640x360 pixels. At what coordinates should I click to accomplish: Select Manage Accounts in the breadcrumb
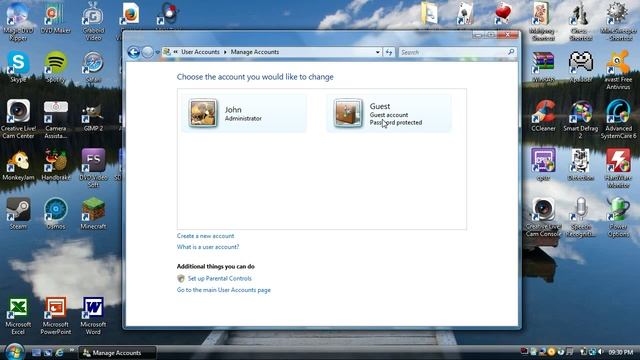[255, 52]
